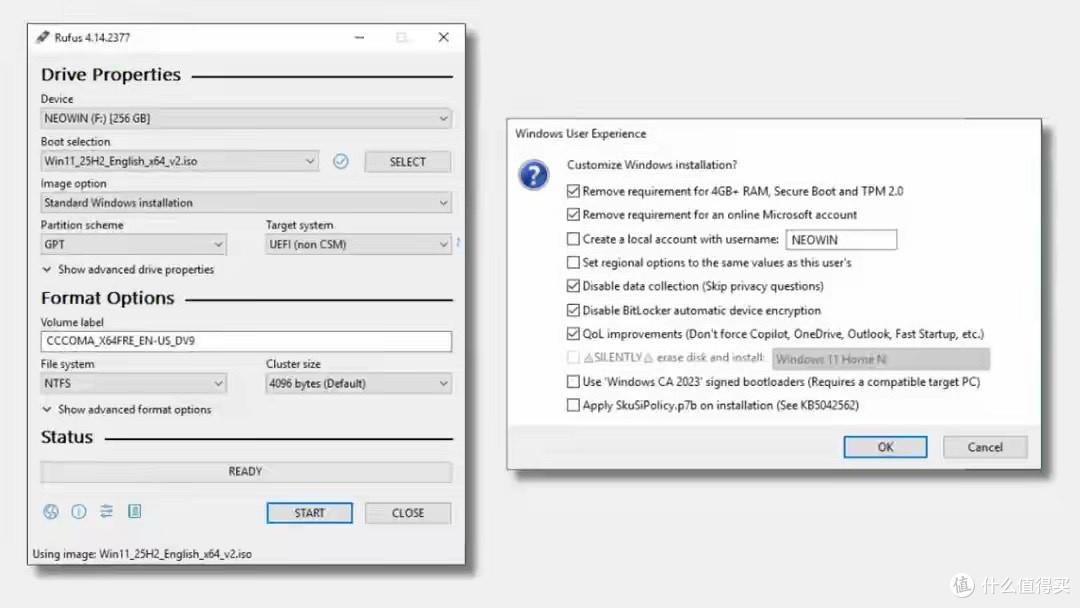
Task: Enable Create a local account with username
Action: tap(573, 239)
